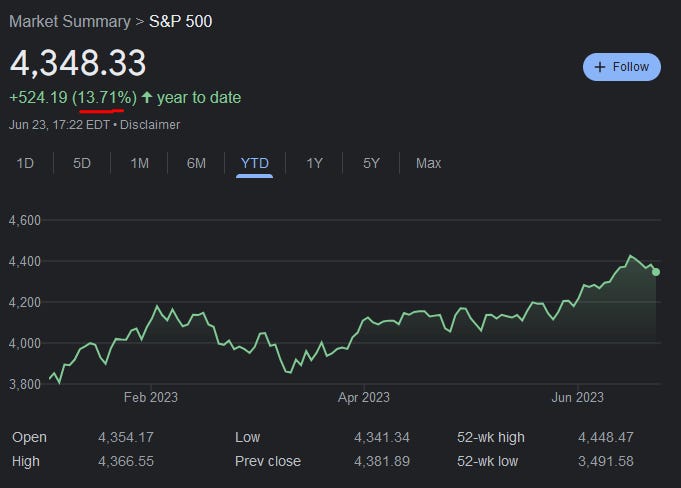Click the Prev close label
Viewport: 681px width, 488px height.
(268, 461)
